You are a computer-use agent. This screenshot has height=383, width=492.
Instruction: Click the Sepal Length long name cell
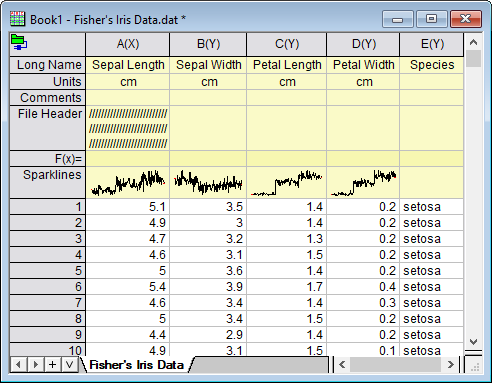click(128, 65)
